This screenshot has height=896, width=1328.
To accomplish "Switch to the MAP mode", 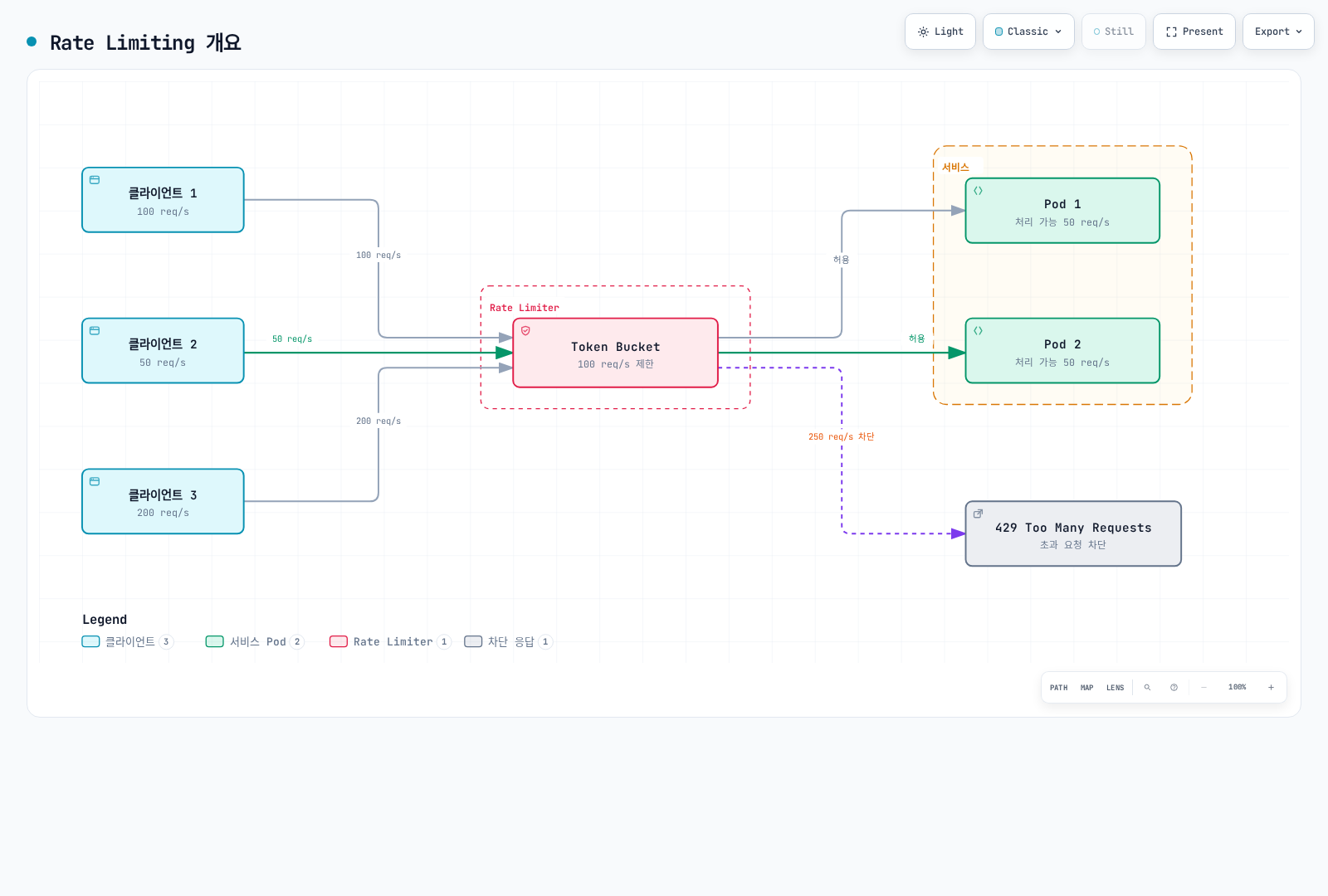I will coord(1086,688).
